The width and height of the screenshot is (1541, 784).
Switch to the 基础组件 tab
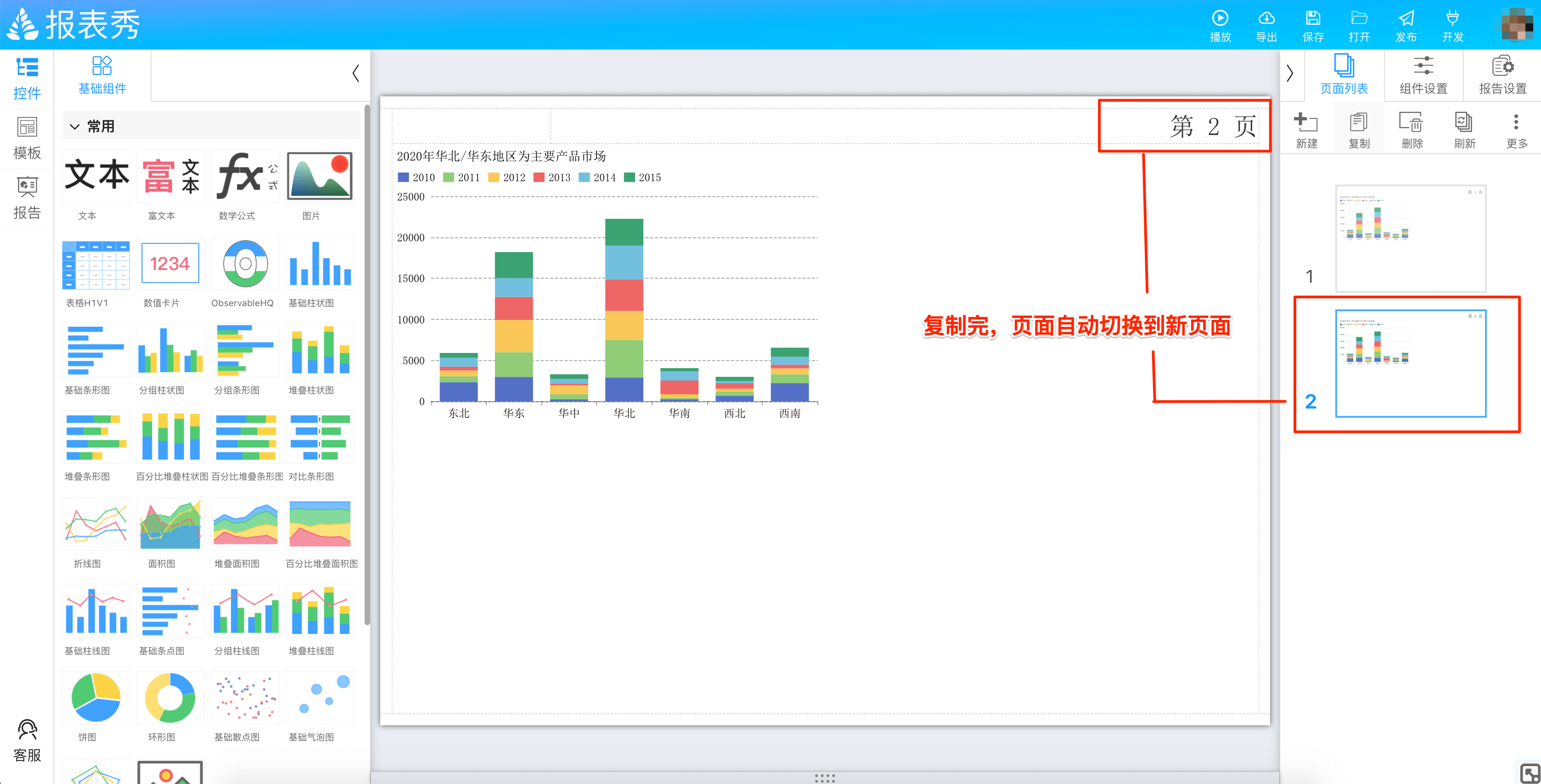click(x=102, y=75)
